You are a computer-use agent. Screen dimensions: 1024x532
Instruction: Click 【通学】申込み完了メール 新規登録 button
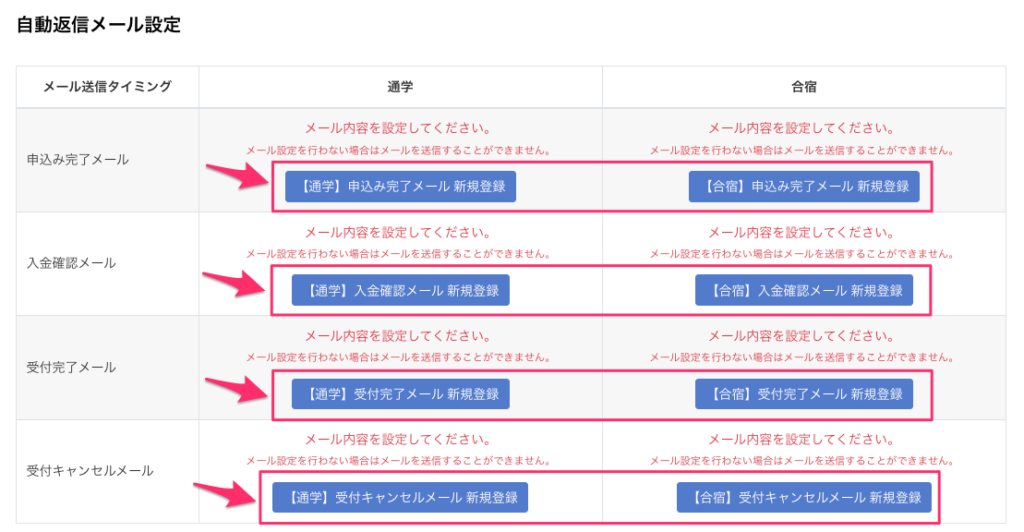pyautogui.click(x=400, y=186)
